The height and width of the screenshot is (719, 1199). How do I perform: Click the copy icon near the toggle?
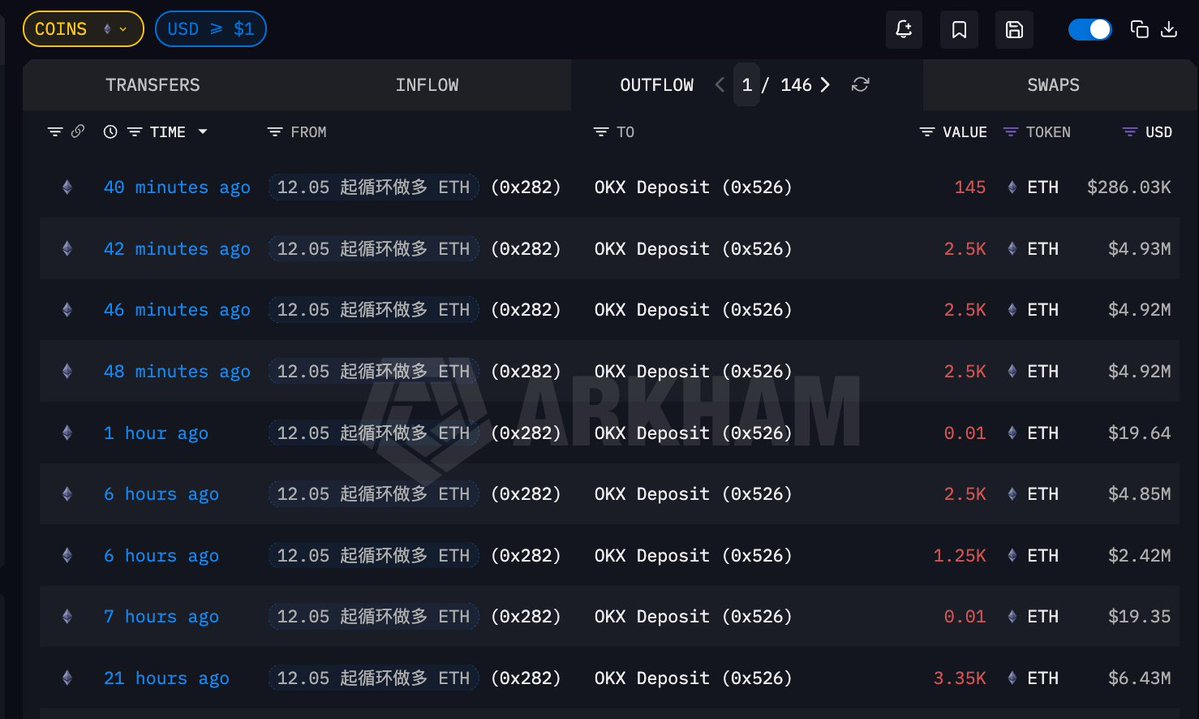[x=1139, y=29]
